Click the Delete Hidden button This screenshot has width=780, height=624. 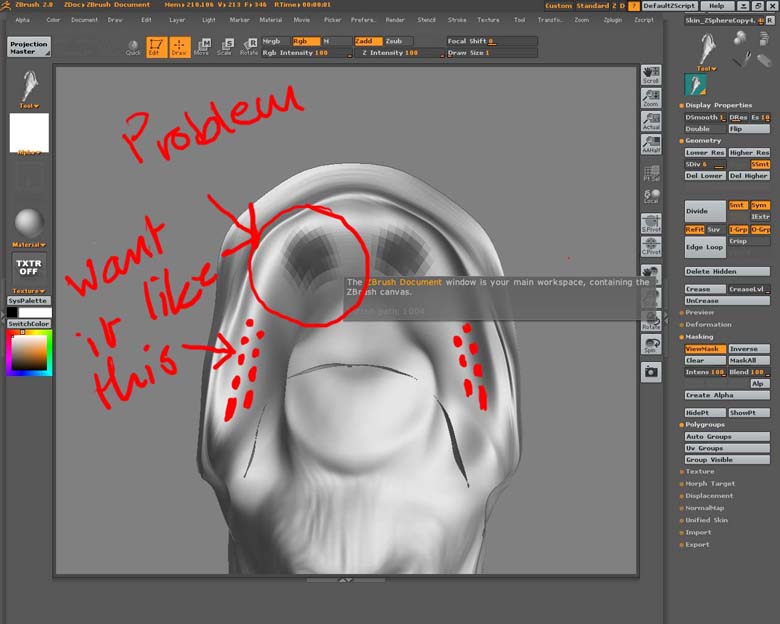[727, 272]
